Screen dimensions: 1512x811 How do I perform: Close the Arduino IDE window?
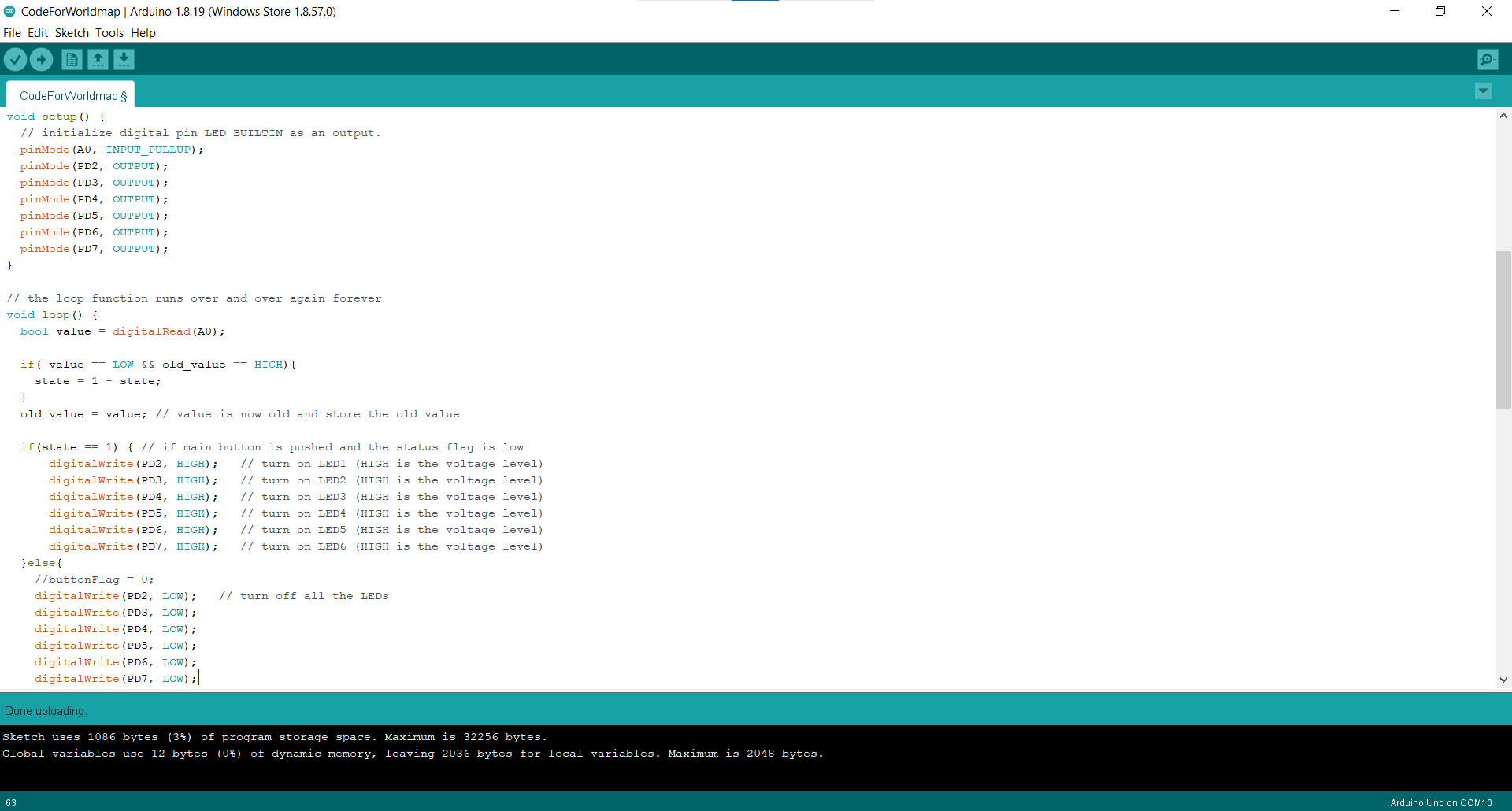point(1487,11)
